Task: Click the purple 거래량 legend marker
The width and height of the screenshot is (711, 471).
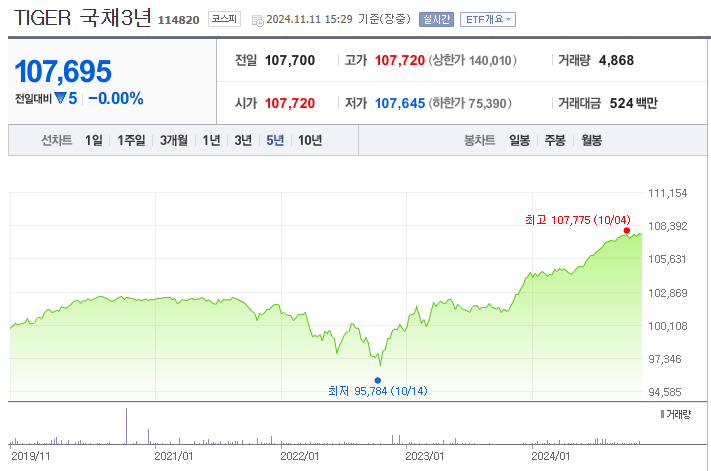Action: click(662, 414)
